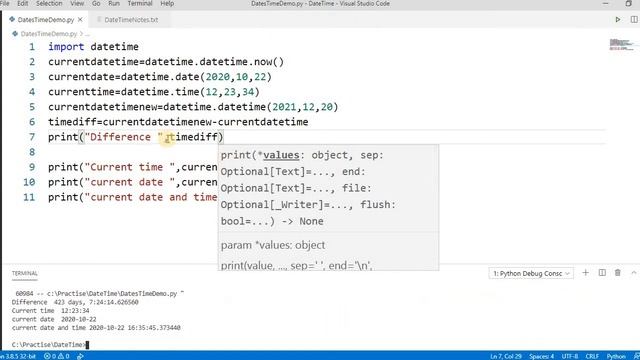Click the line "currenttime=datetime.time(12,23,34)"
This screenshot has width=640, height=360.
click(154, 92)
